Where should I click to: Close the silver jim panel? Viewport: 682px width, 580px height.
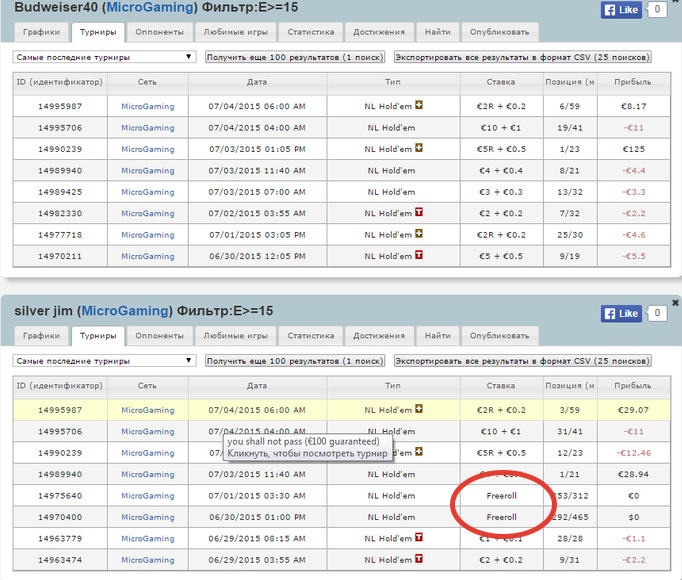675,302
